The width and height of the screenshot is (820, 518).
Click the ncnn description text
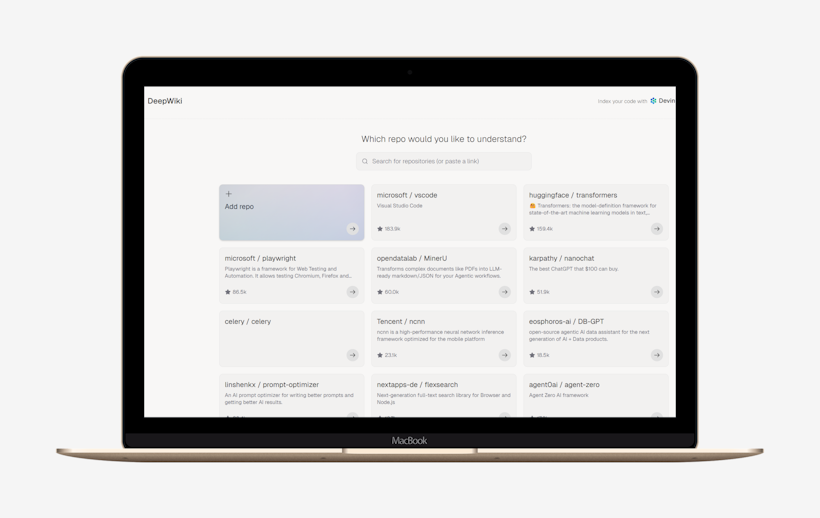pos(440,336)
